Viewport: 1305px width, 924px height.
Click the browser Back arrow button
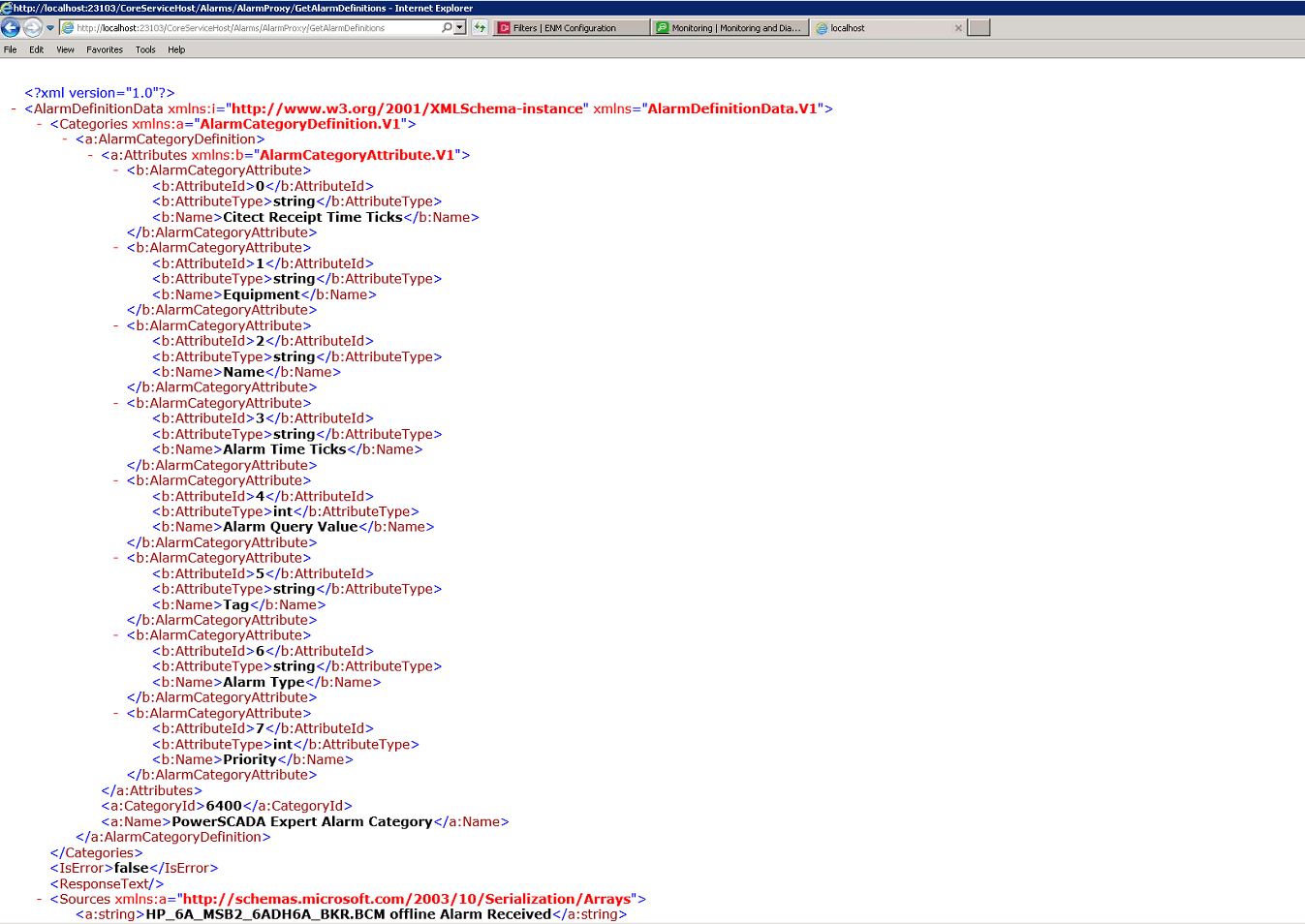pos(11,28)
